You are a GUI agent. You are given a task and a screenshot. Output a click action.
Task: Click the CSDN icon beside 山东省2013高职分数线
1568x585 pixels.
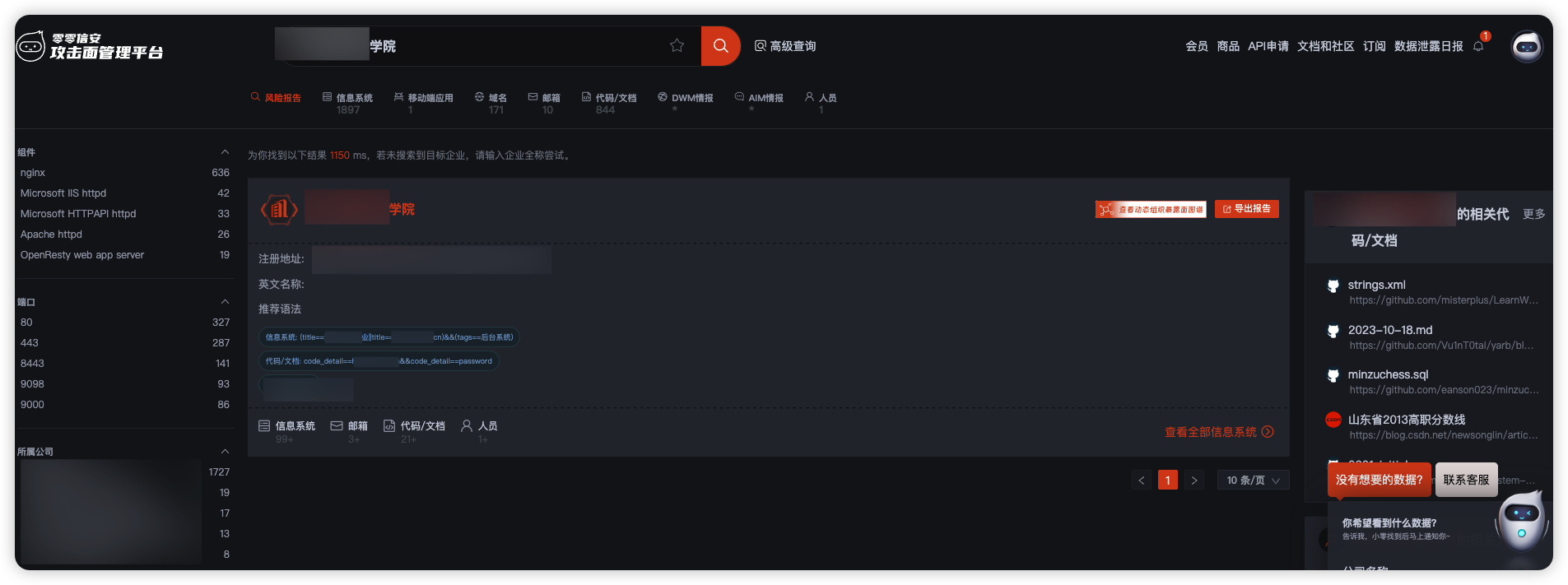coord(1333,420)
